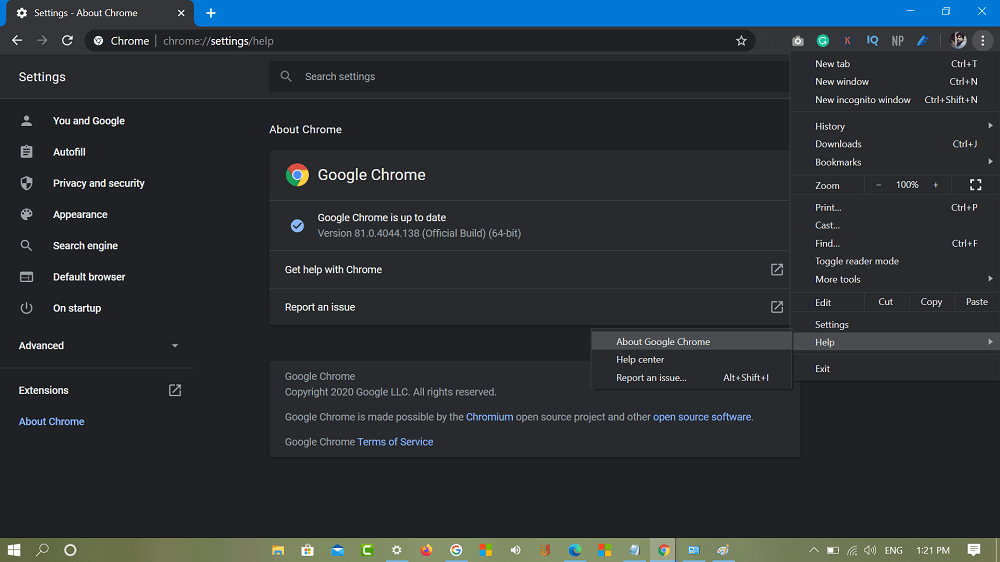The height and width of the screenshot is (562, 1000).
Task: Open File Explorer from the taskbar
Action: (278, 550)
